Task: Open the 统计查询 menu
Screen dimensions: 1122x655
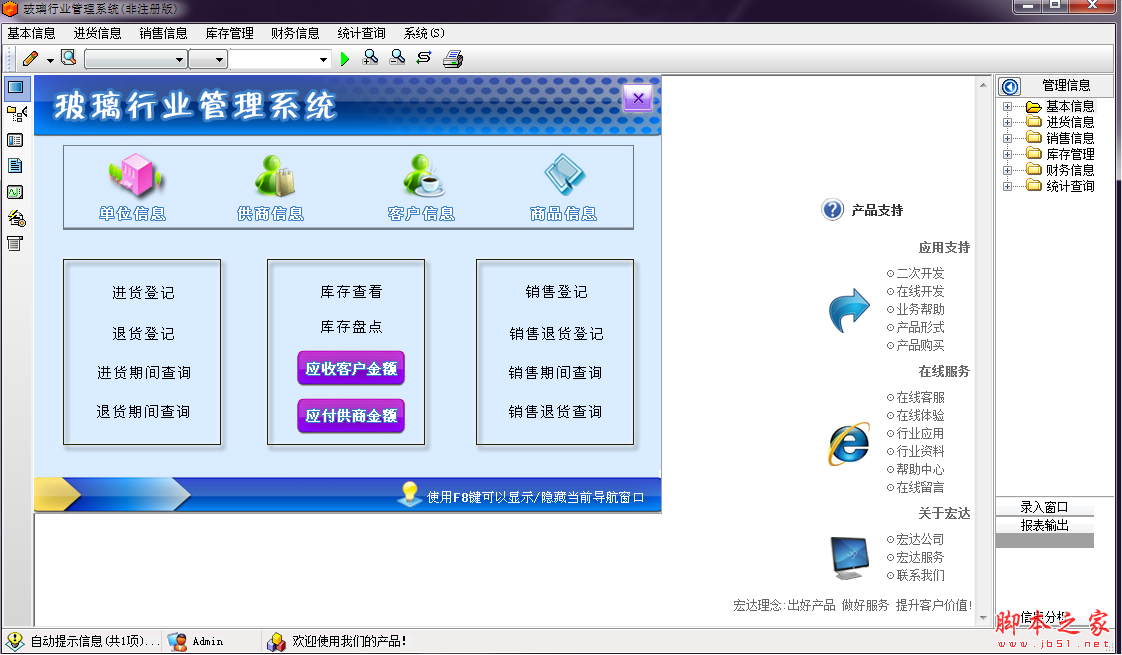Action: [x=361, y=34]
